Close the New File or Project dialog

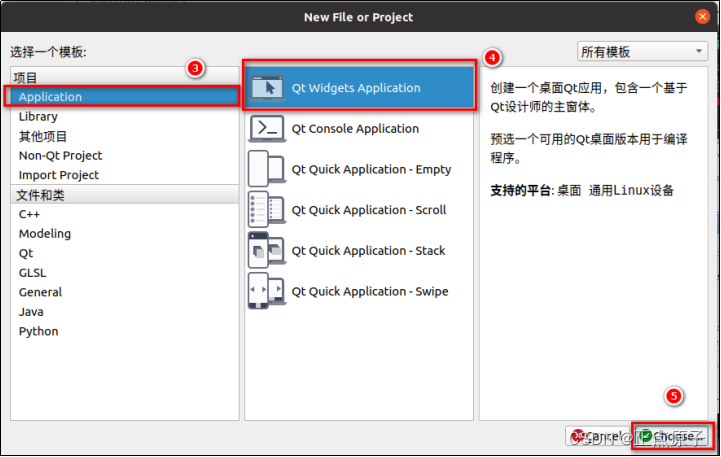[x=702, y=17]
